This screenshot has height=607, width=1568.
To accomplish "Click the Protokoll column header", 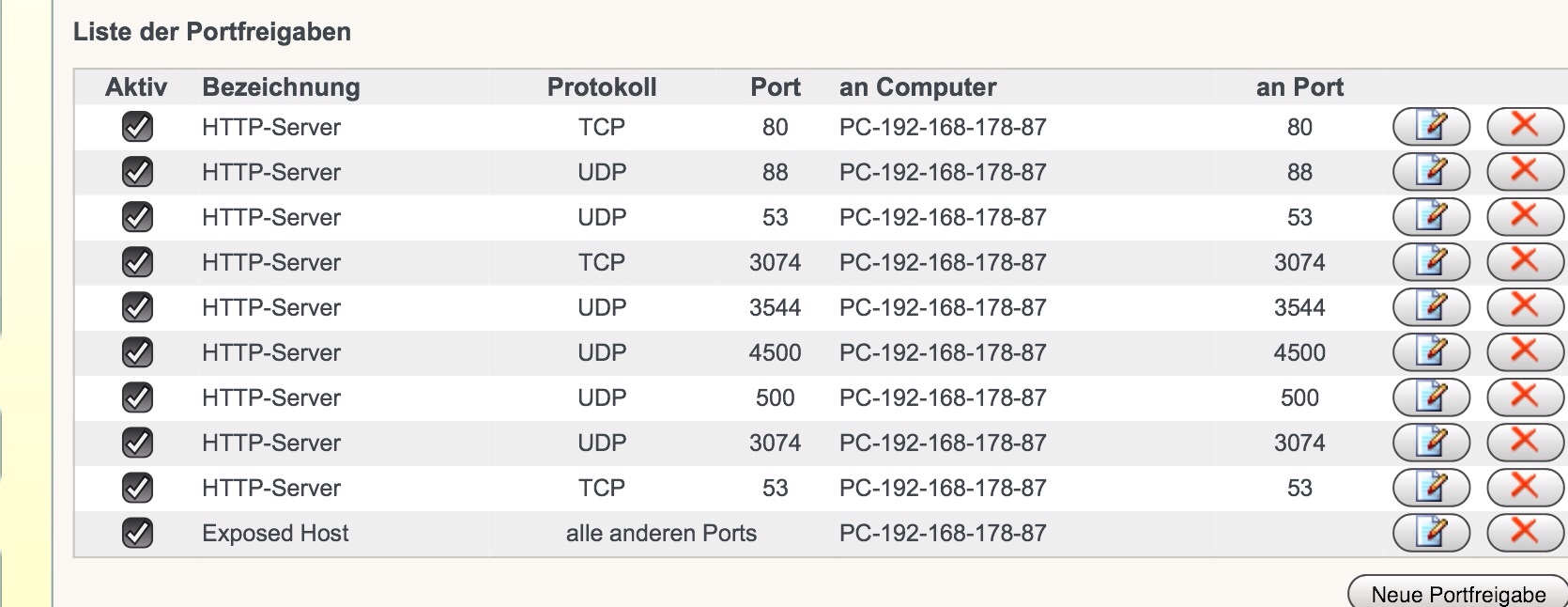I will (x=602, y=87).
